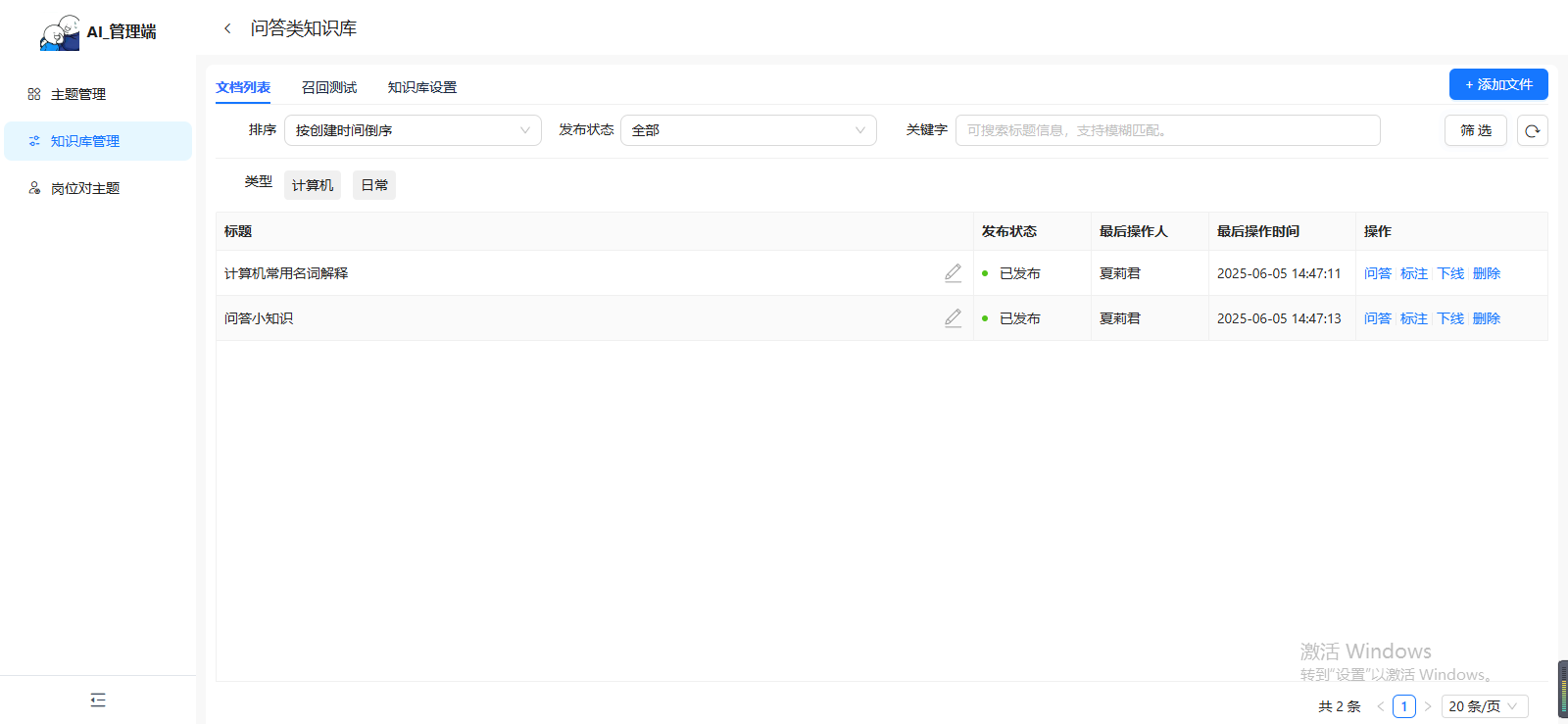This screenshot has height=724, width=1568.
Task: Collapse sidebar using bottom menu icon
Action: pyautogui.click(x=98, y=700)
